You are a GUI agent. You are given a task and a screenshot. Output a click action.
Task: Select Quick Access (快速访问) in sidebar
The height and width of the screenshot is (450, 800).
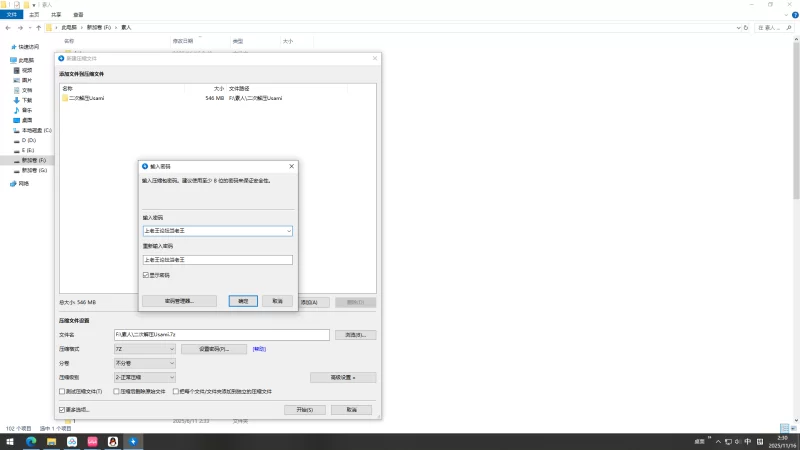pyautogui.click(x=25, y=47)
